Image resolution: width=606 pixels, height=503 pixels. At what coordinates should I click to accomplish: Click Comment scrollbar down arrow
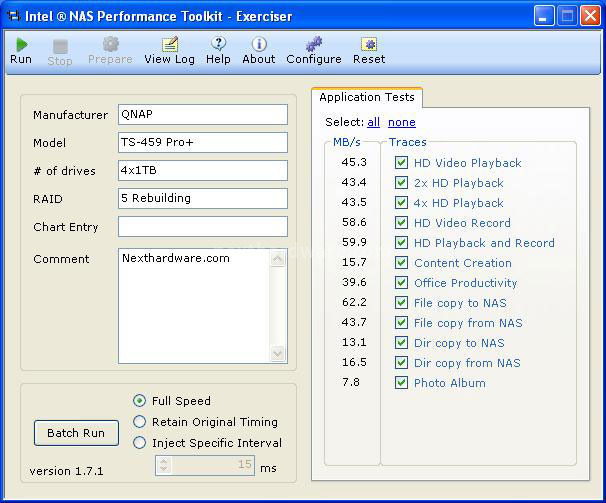click(278, 353)
